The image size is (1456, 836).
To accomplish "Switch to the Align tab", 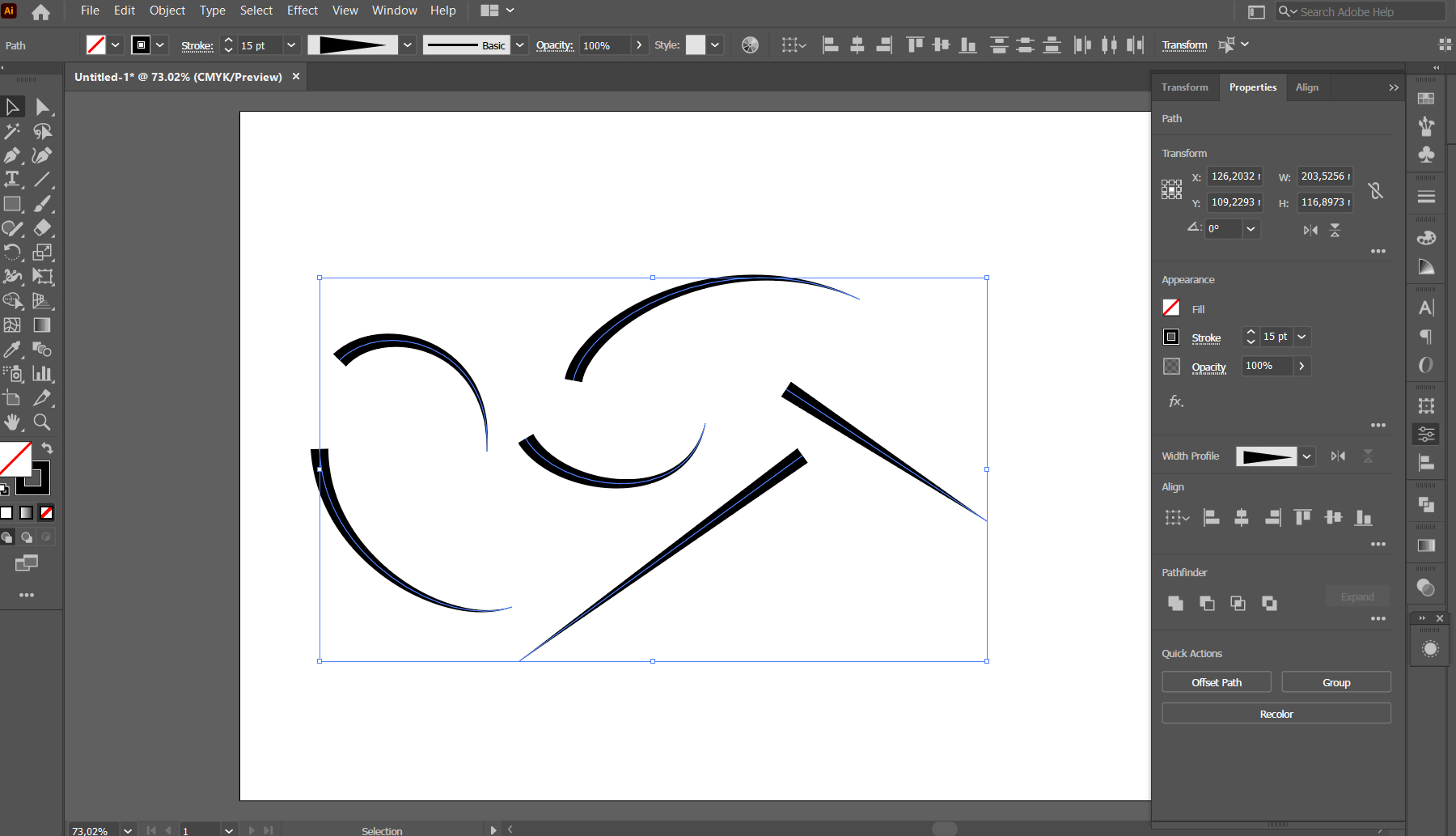I will click(1308, 87).
